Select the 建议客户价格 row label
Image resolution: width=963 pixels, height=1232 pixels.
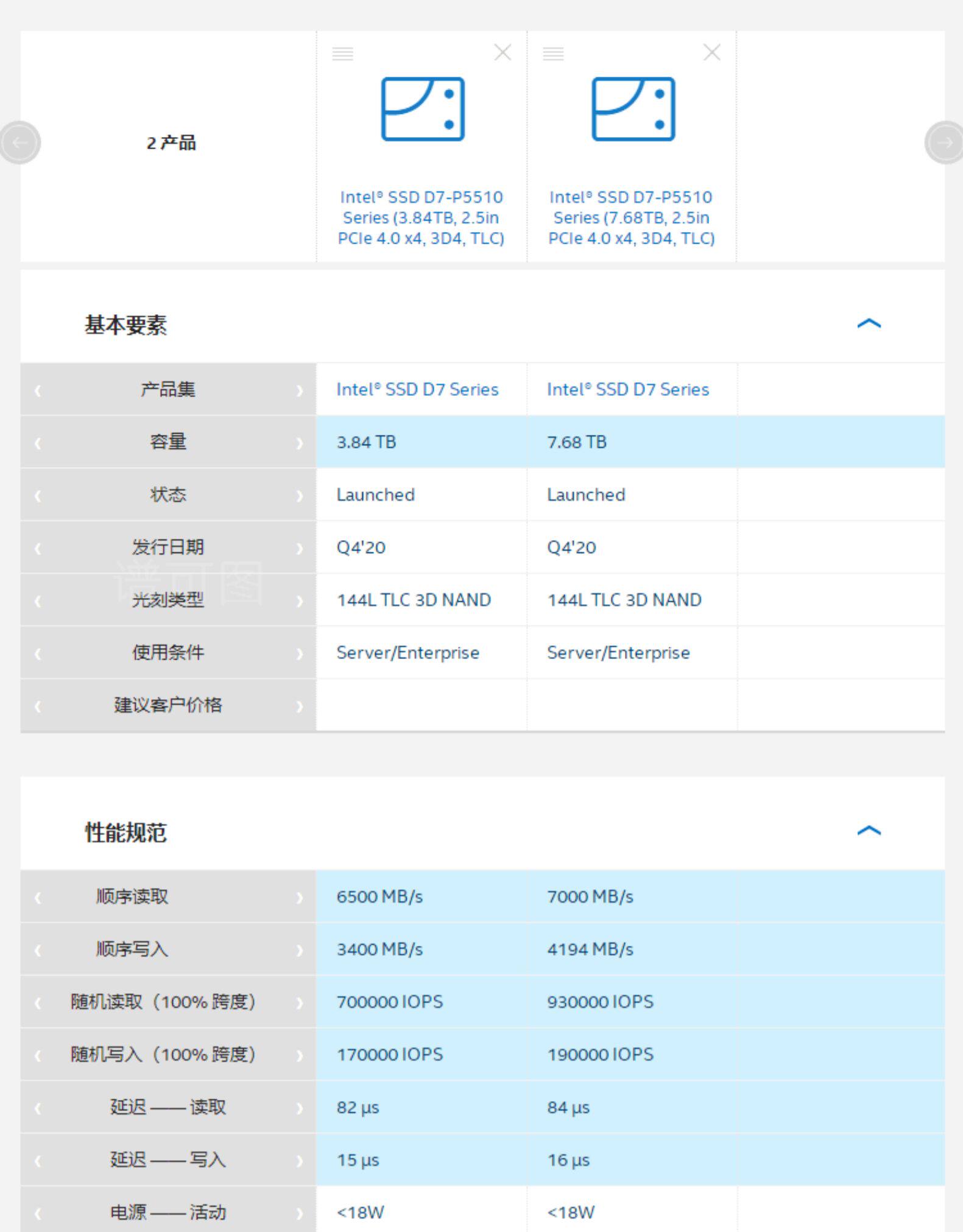168,705
